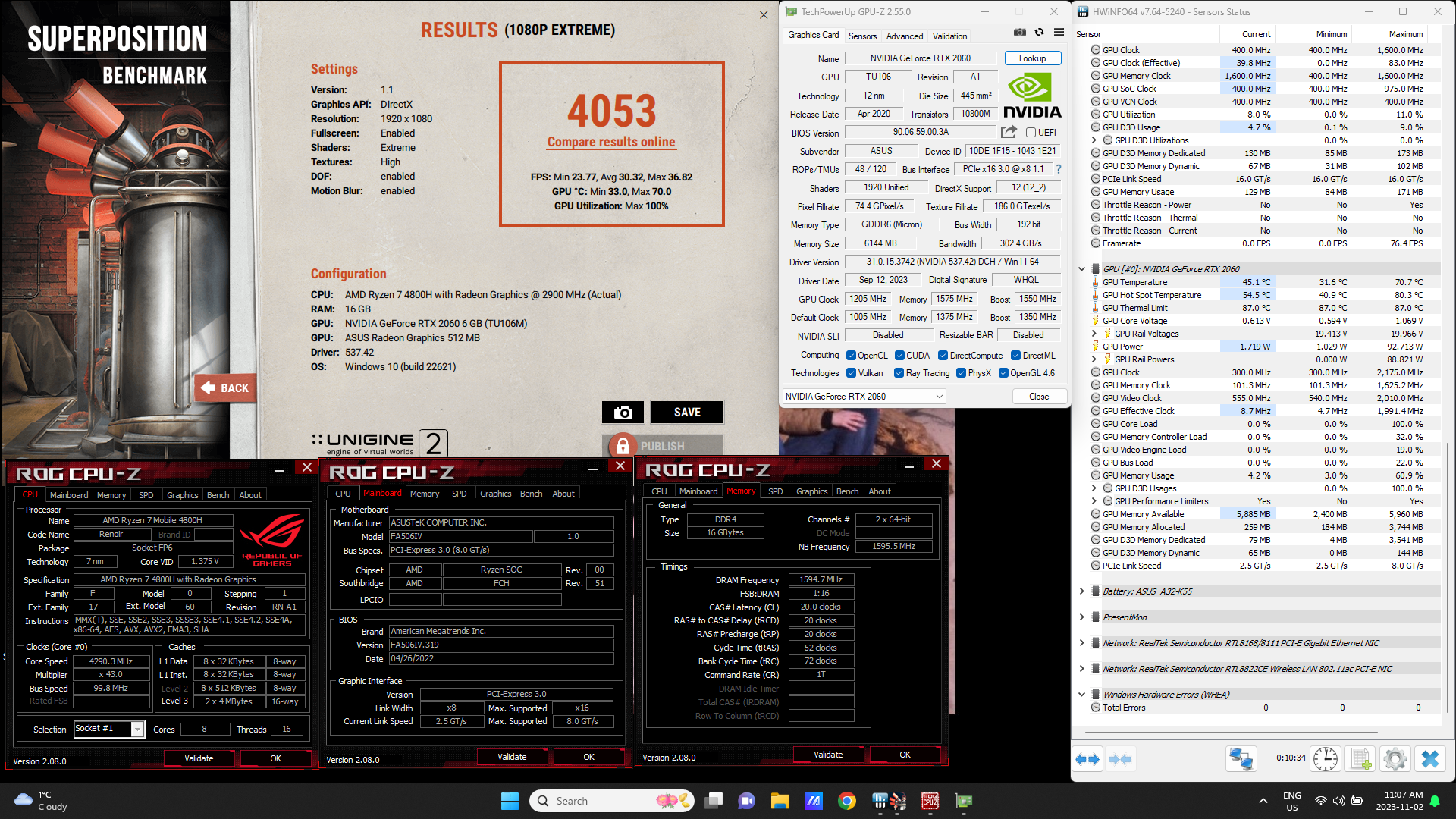Collapse the GPU [#0] NVIDIA GeForce section
This screenshot has width=1456, height=819.
[1081, 269]
